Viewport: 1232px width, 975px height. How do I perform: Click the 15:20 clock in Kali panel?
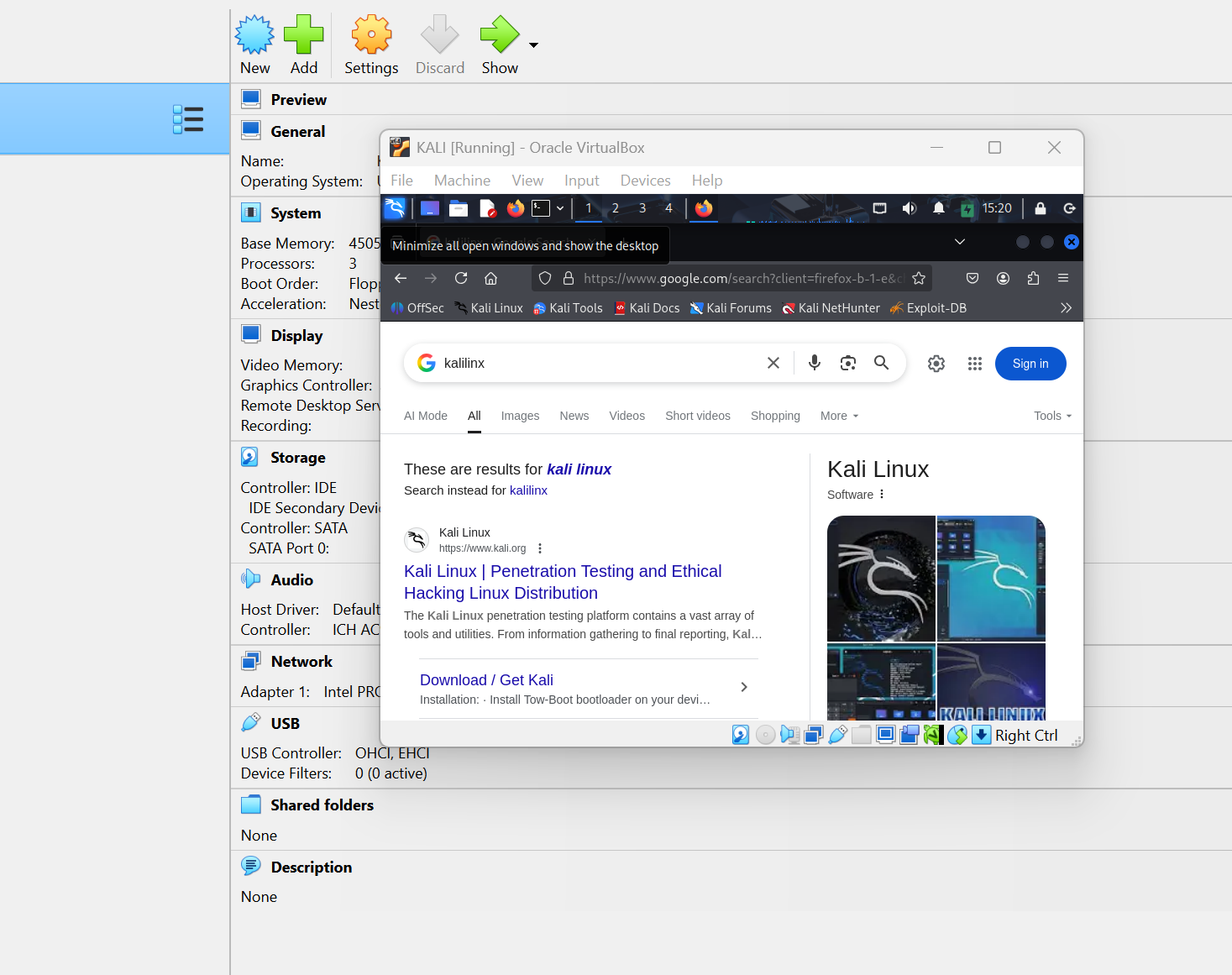pos(997,208)
